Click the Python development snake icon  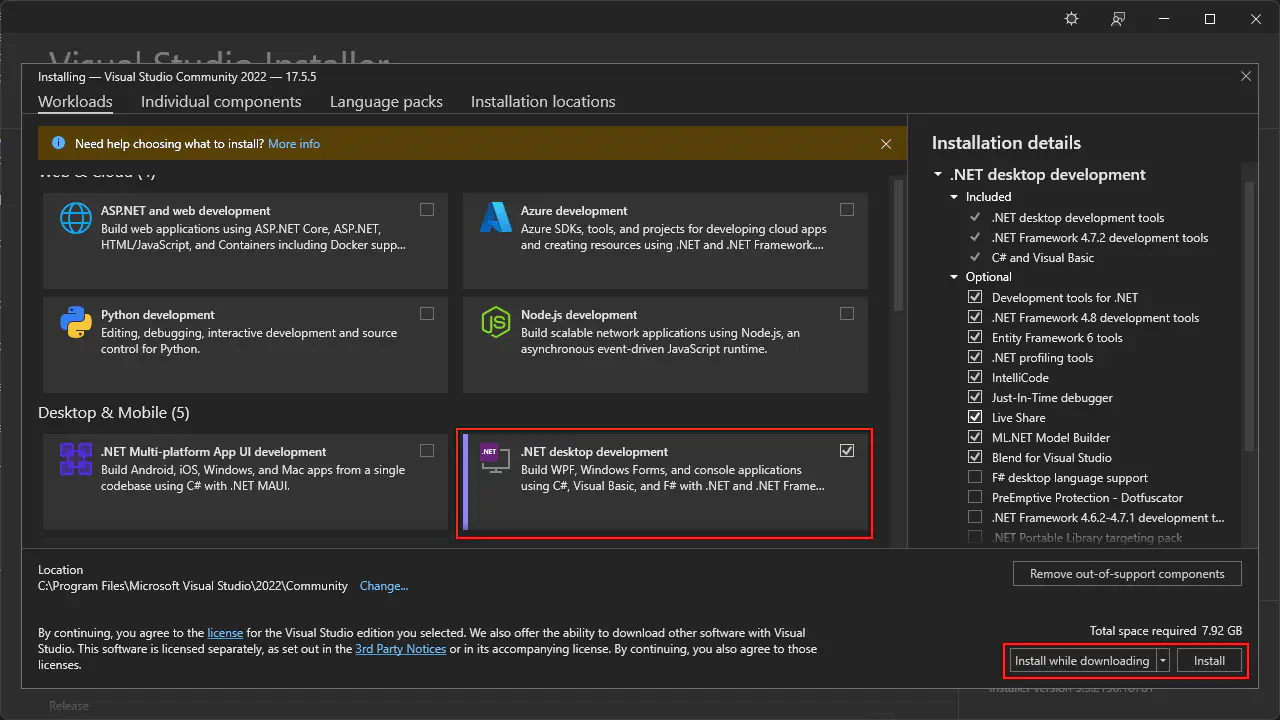pyautogui.click(x=76, y=322)
